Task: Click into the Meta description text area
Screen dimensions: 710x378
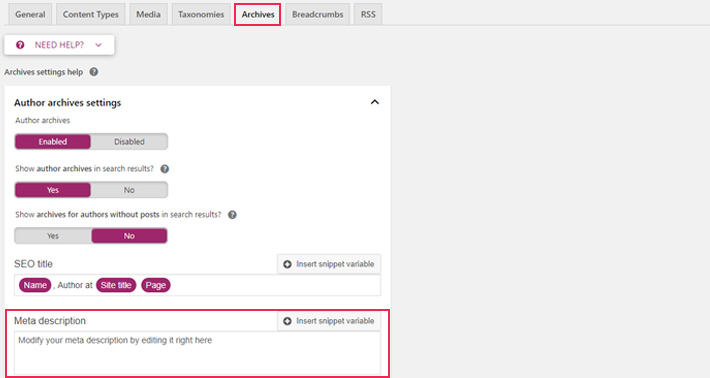Action: click(x=197, y=353)
